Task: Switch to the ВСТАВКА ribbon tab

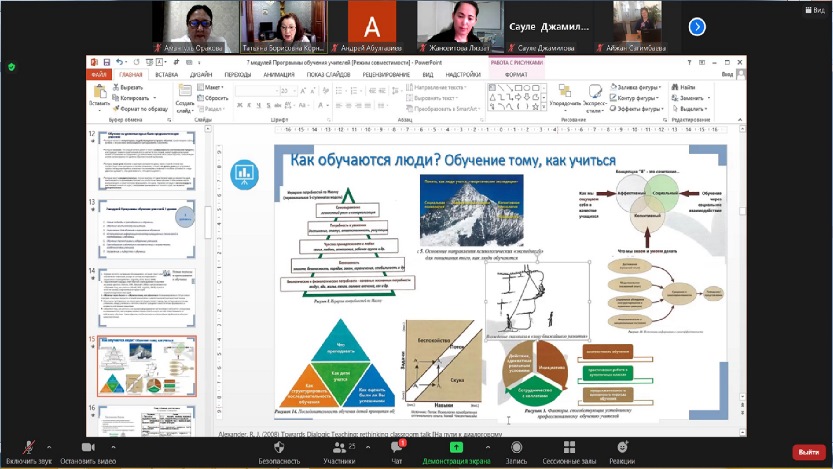Action: tap(167, 74)
